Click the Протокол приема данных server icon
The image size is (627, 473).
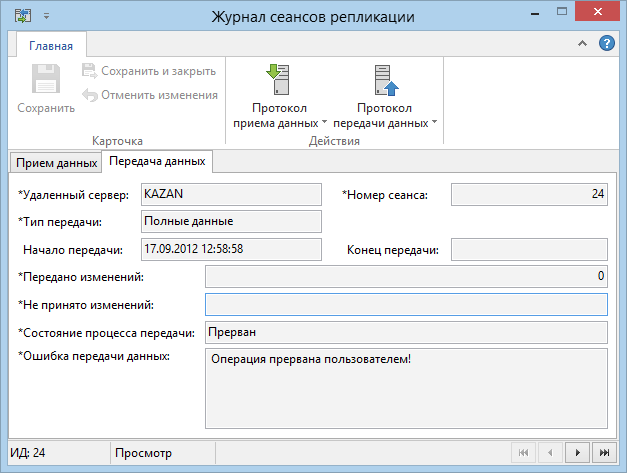coord(278,79)
